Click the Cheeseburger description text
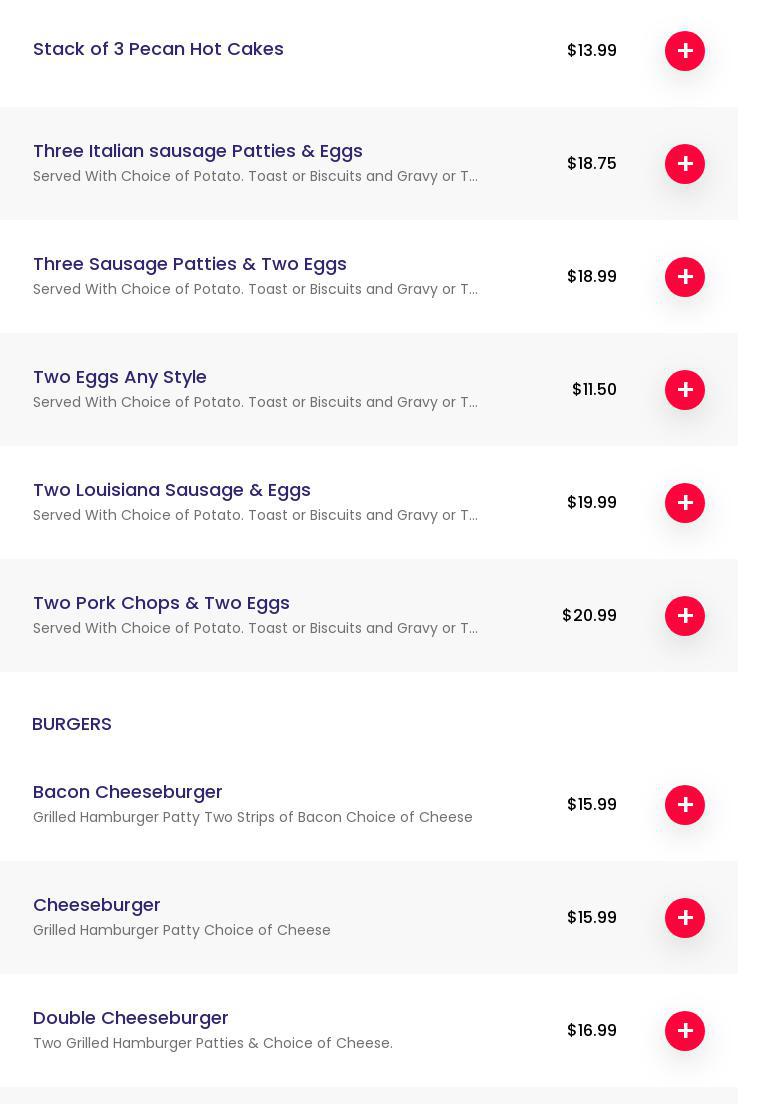 pos(181,930)
